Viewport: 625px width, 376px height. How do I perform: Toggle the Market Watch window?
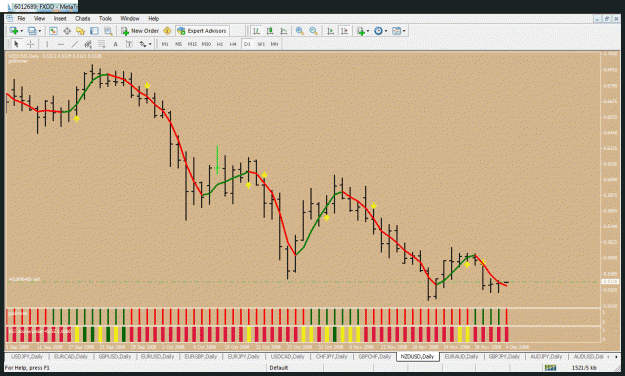[53, 31]
